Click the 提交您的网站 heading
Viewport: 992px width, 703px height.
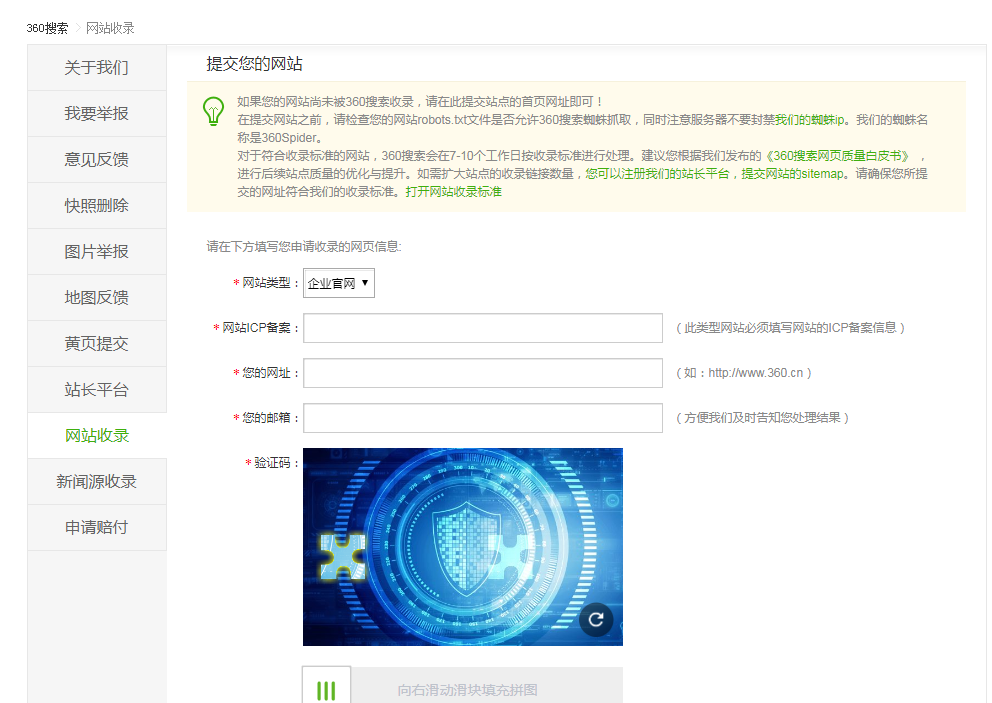point(254,64)
